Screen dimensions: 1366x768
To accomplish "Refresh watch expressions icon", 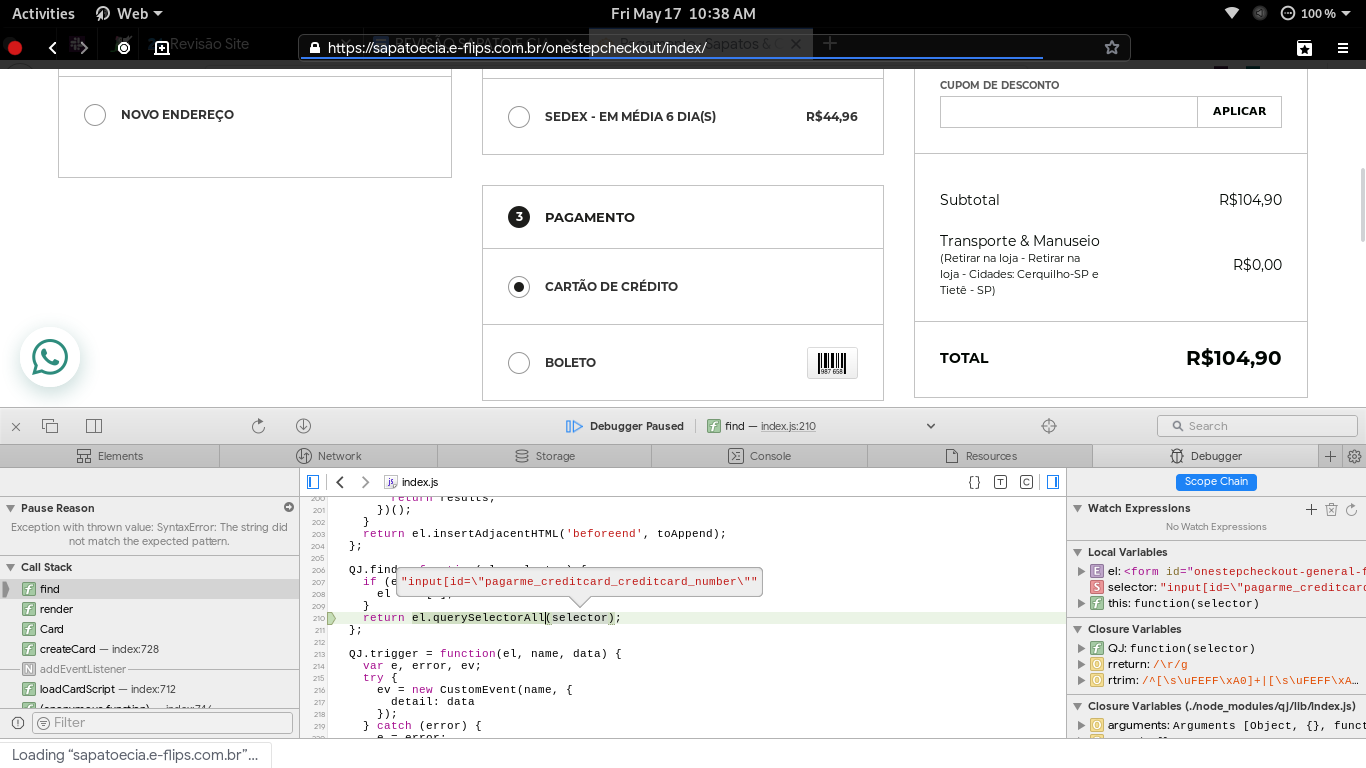I will [1351, 509].
